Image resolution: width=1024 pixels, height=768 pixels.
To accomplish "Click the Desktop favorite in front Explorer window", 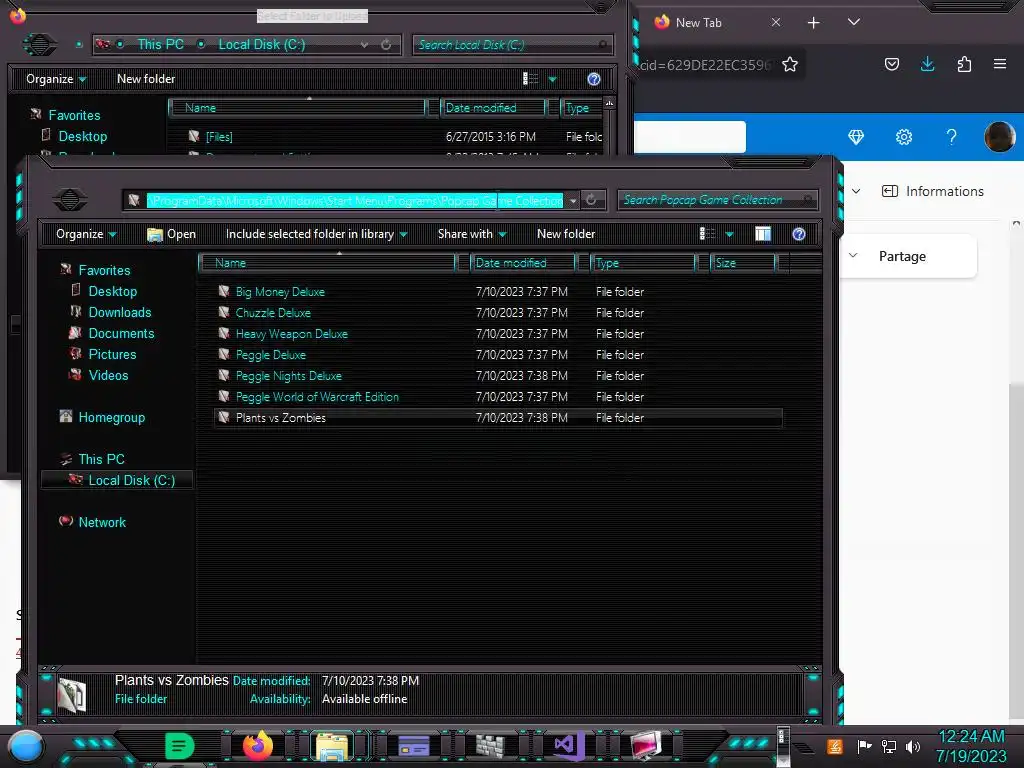I will [112, 291].
